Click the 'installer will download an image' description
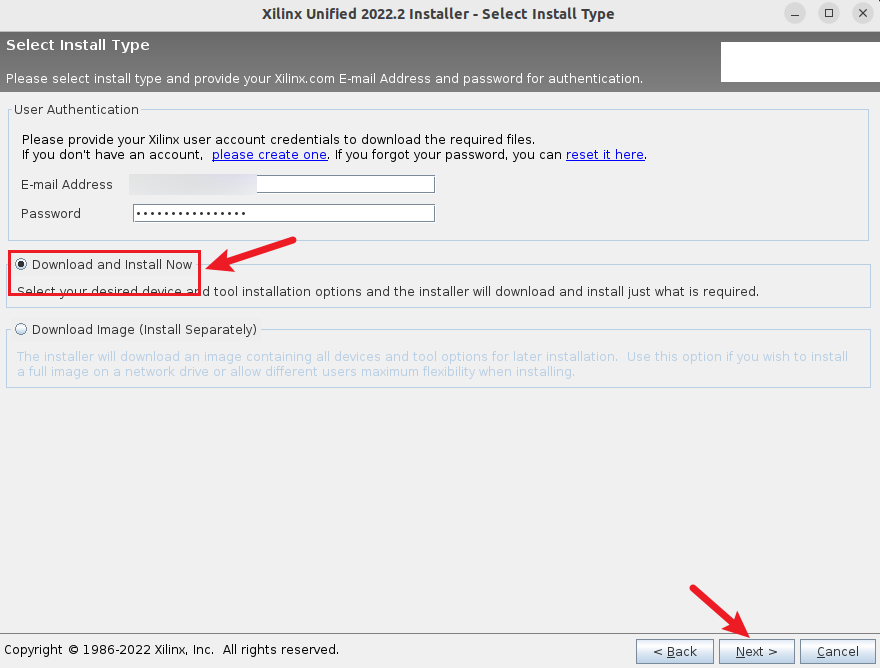880x668 pixels. (432, 364)
